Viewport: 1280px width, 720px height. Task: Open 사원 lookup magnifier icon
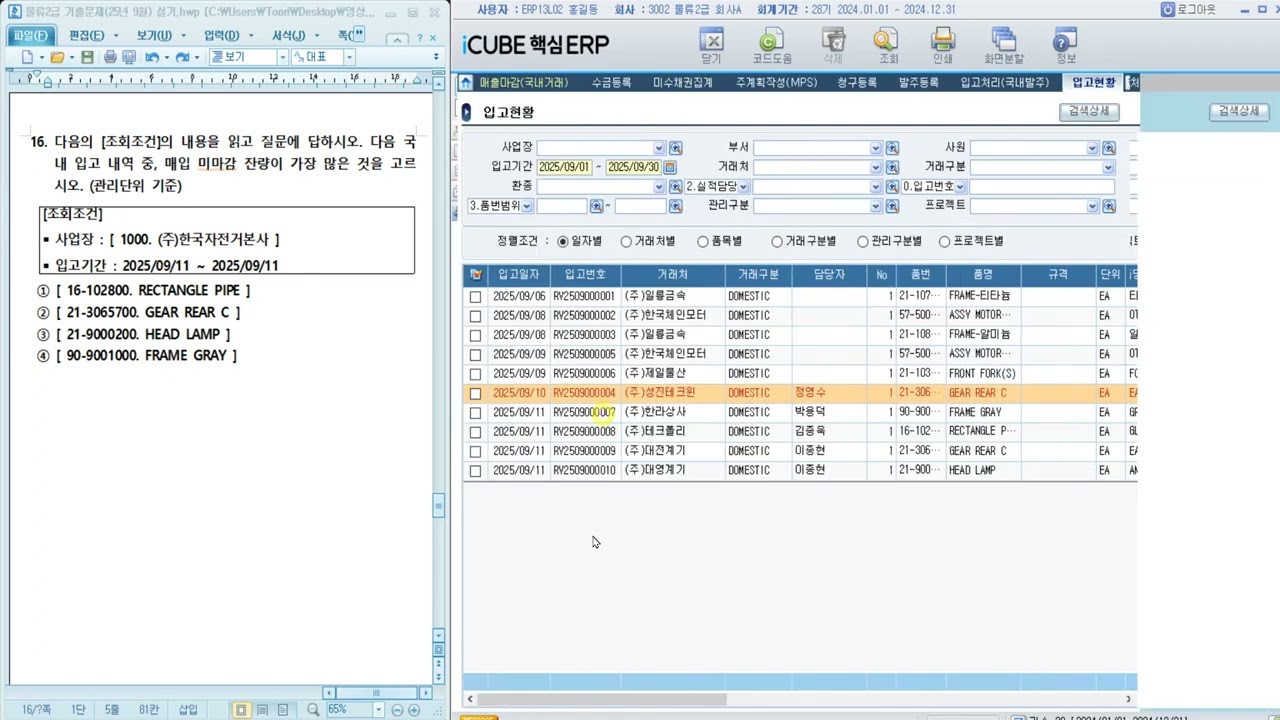(x=1108, y=148)
